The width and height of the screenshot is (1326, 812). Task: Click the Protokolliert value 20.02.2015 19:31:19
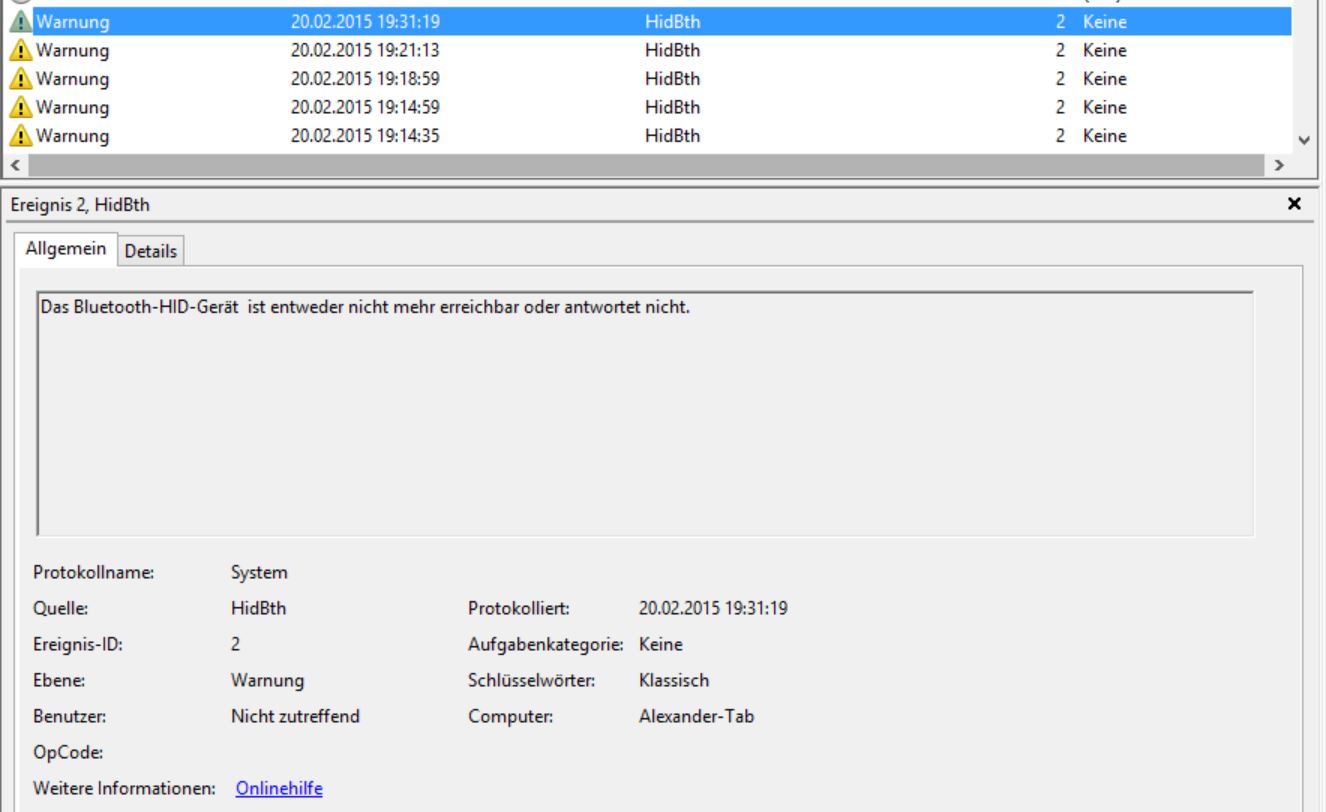pos(713,608)
